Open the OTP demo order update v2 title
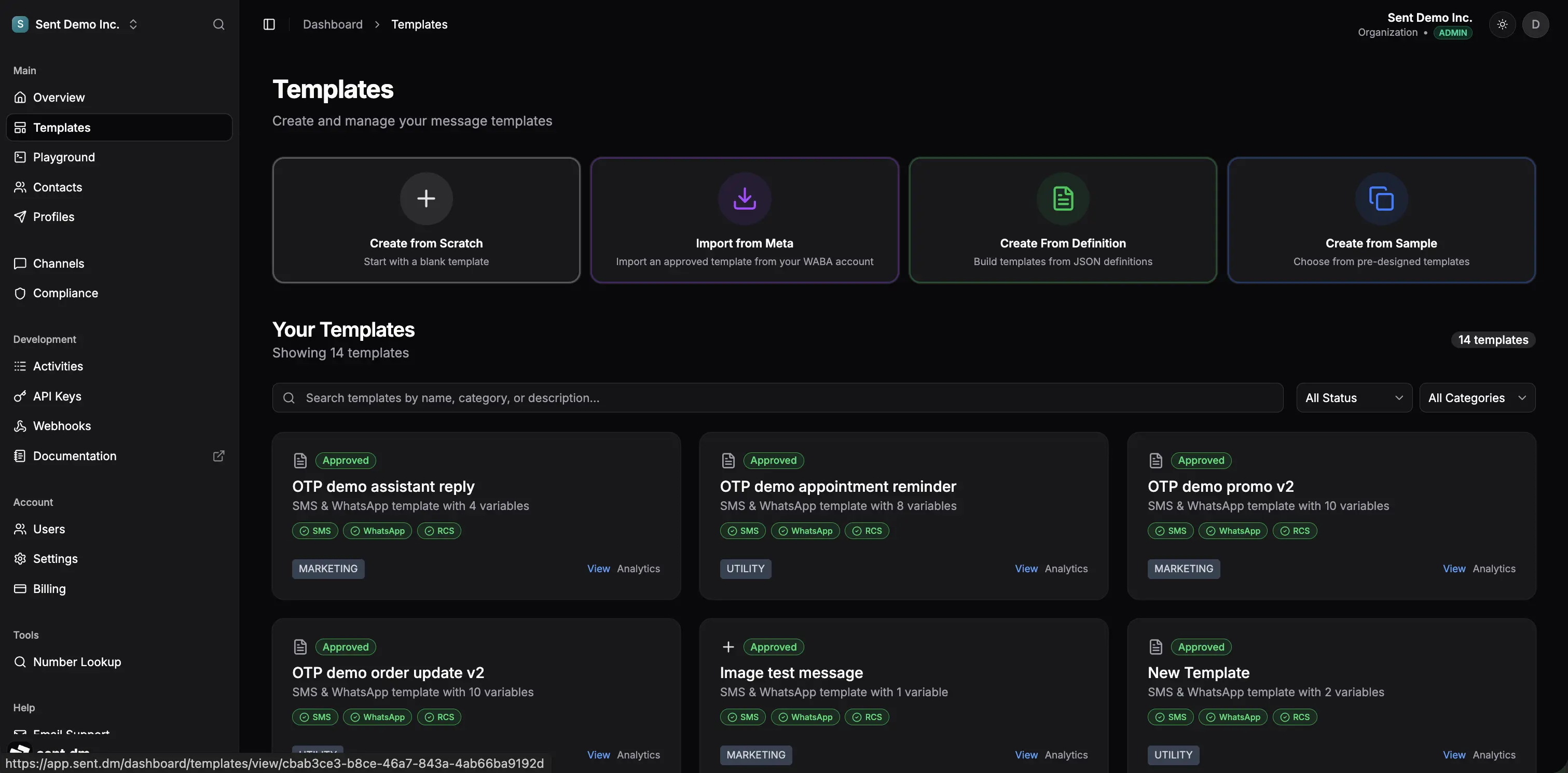Screen dimensions: 1568x773 coord(388,672)
